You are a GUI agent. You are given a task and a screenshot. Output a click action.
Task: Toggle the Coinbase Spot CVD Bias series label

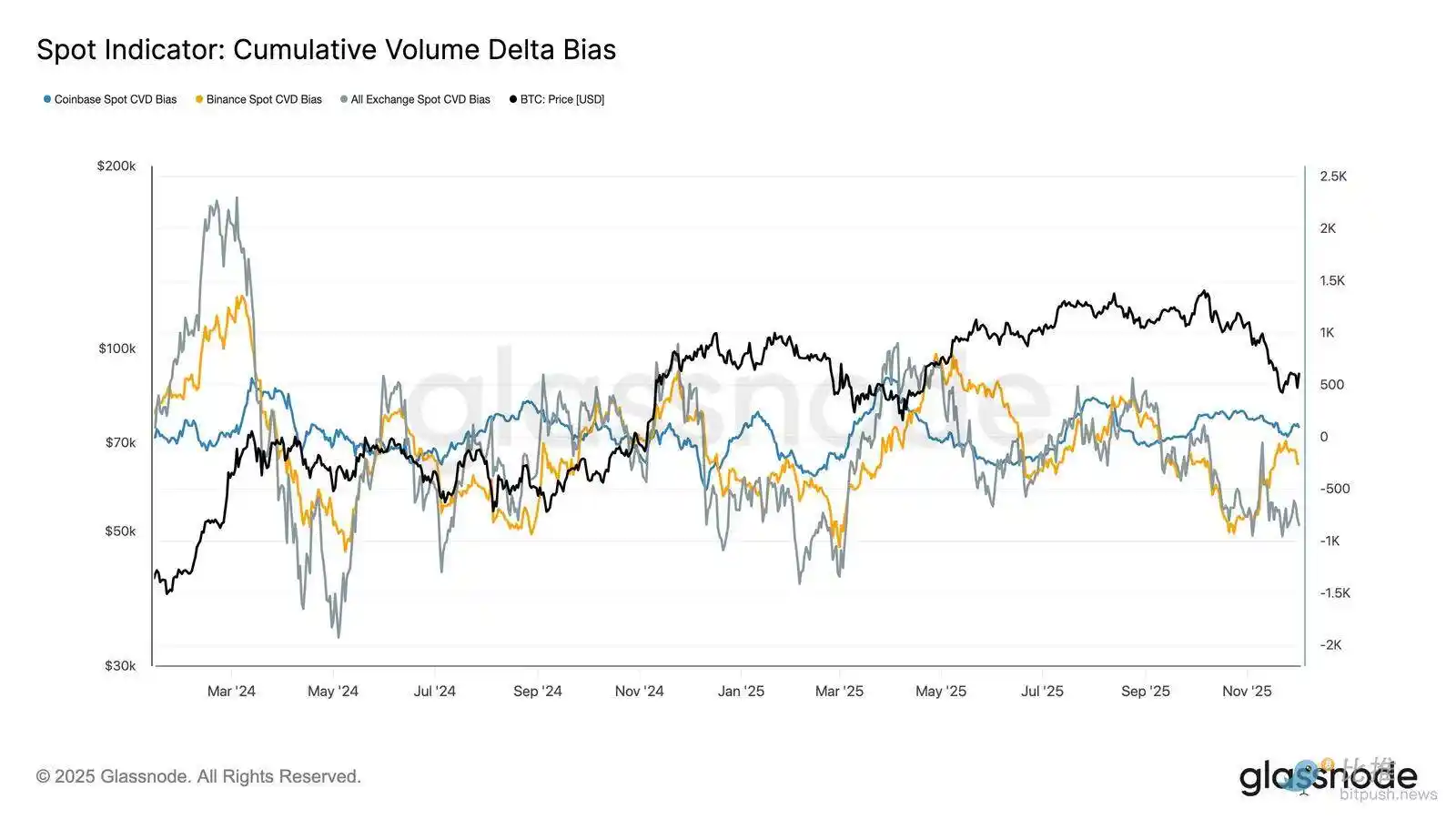coord(116,99)
